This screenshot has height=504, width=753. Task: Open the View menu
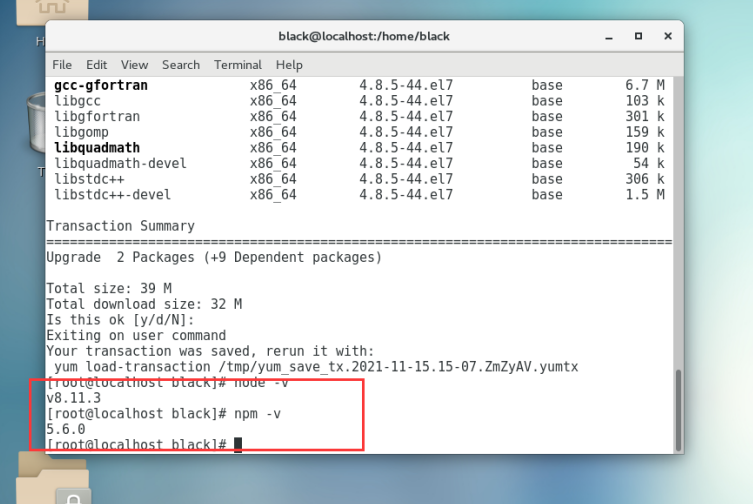[134, 65]
